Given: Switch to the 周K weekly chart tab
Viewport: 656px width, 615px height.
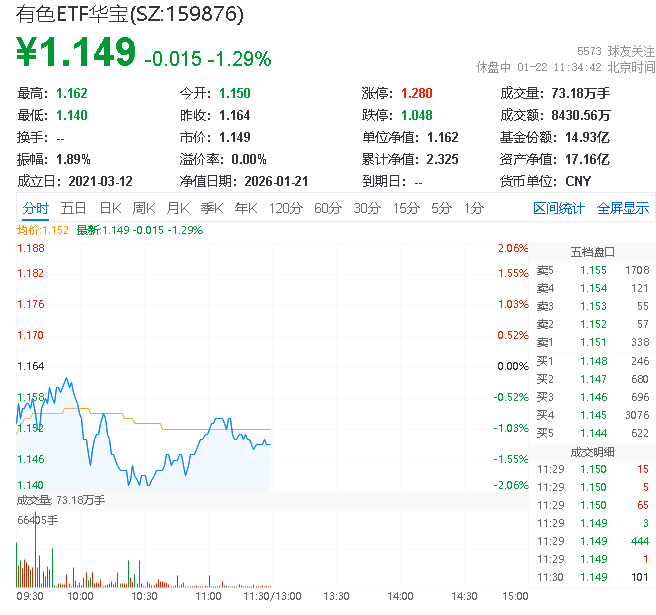Looking at the screenshot, I should click(x=143, y=208).
